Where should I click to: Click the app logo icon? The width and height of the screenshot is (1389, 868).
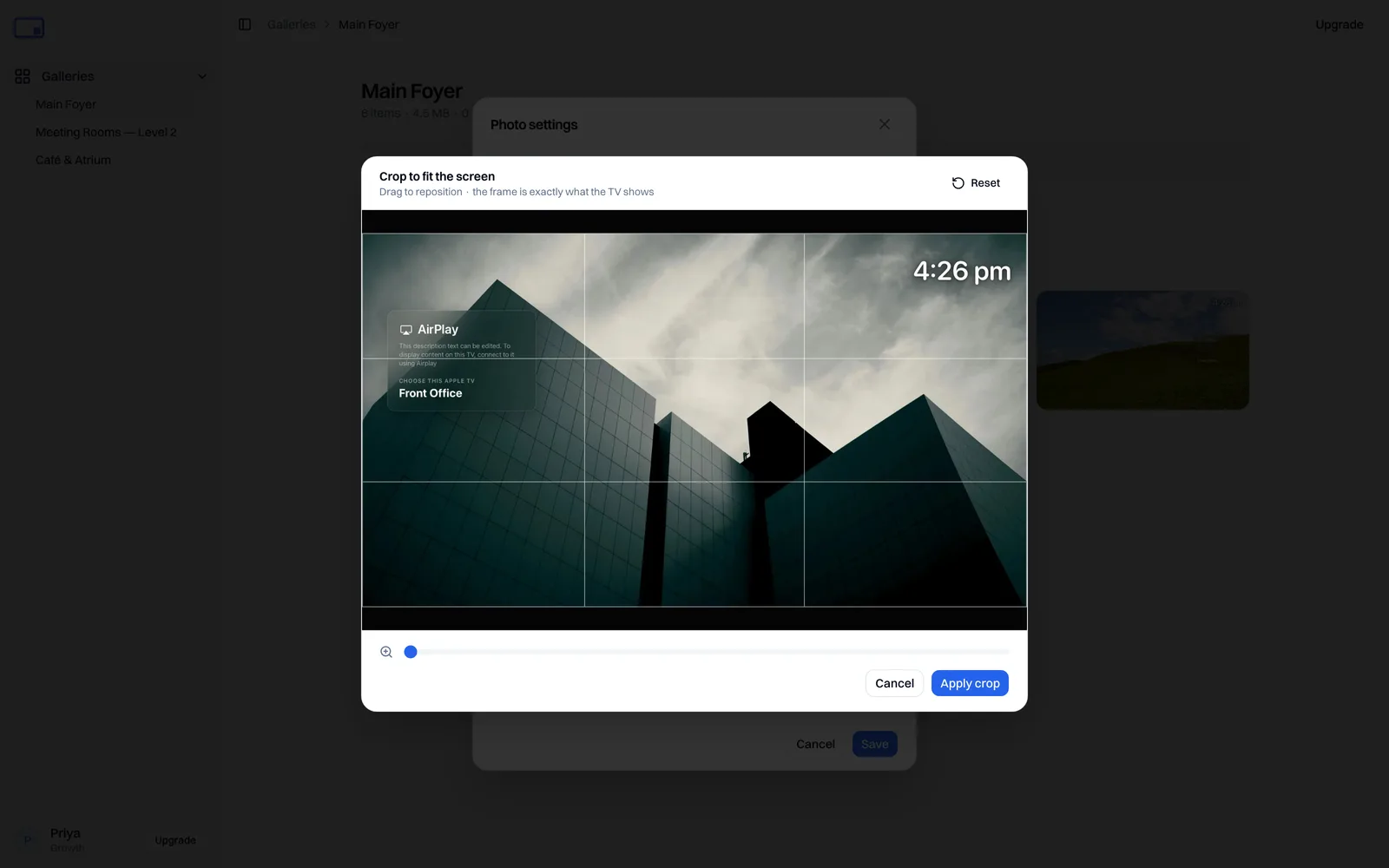tap(29, 28)
